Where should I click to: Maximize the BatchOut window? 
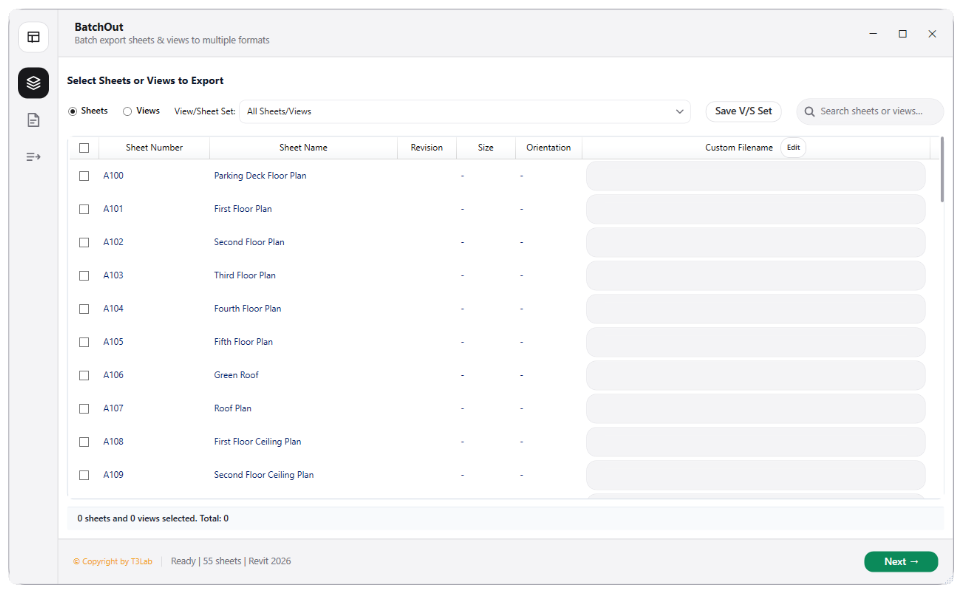pyautogui.click(x=902, y=34)
